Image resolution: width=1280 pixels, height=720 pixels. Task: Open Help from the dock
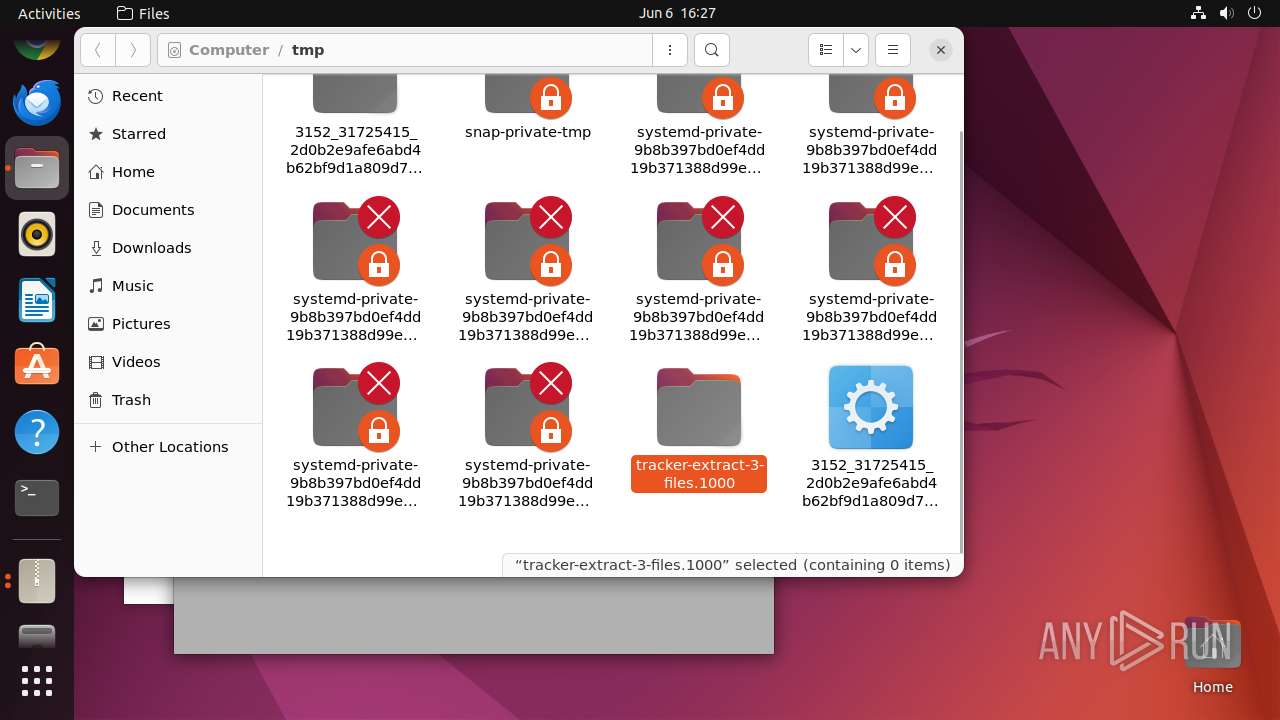tap(37, 432)
